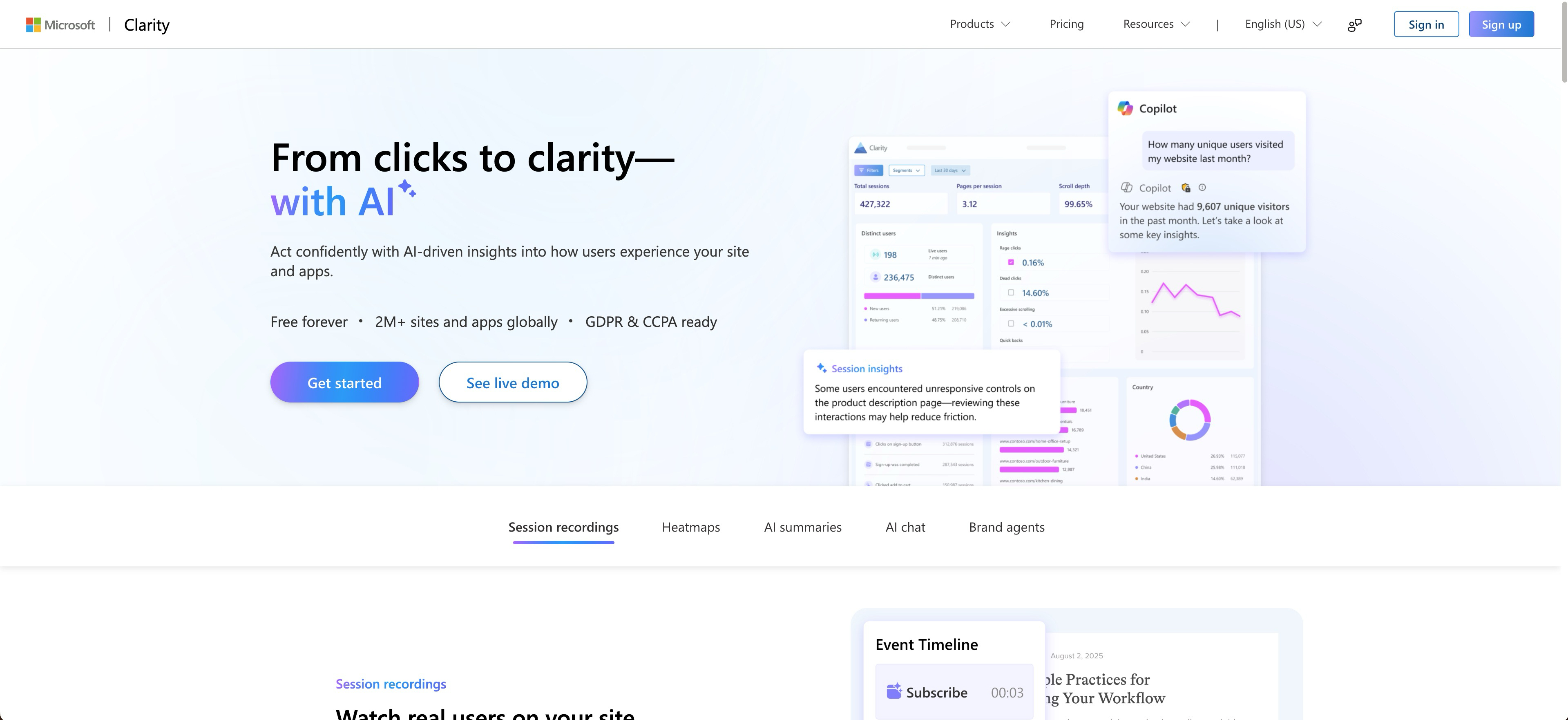Click the Subscribe event icon in timeline

click(x=893, y=691)
